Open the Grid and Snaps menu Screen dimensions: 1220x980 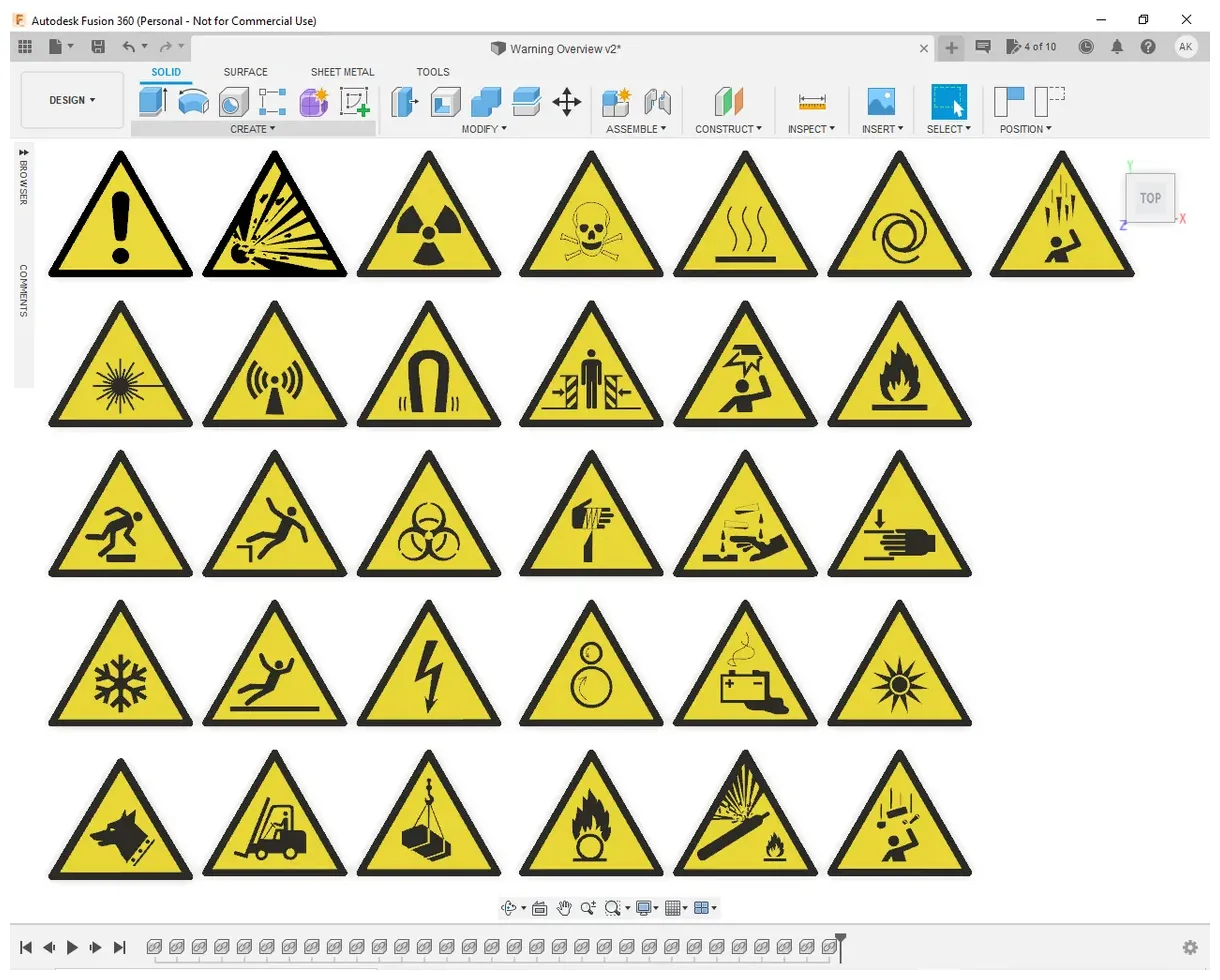tap(673, 908)
